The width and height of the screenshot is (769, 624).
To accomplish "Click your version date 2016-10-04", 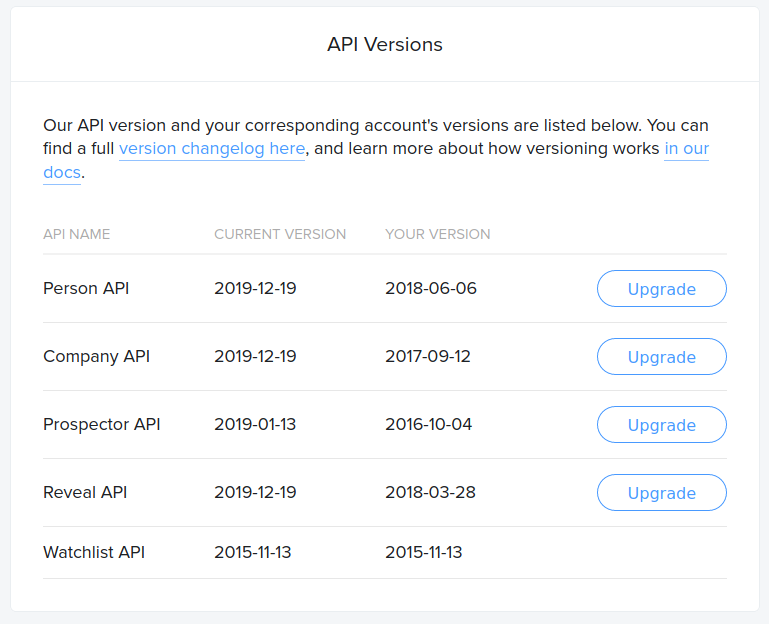I will pyautogui.click(x=428, y=425).
